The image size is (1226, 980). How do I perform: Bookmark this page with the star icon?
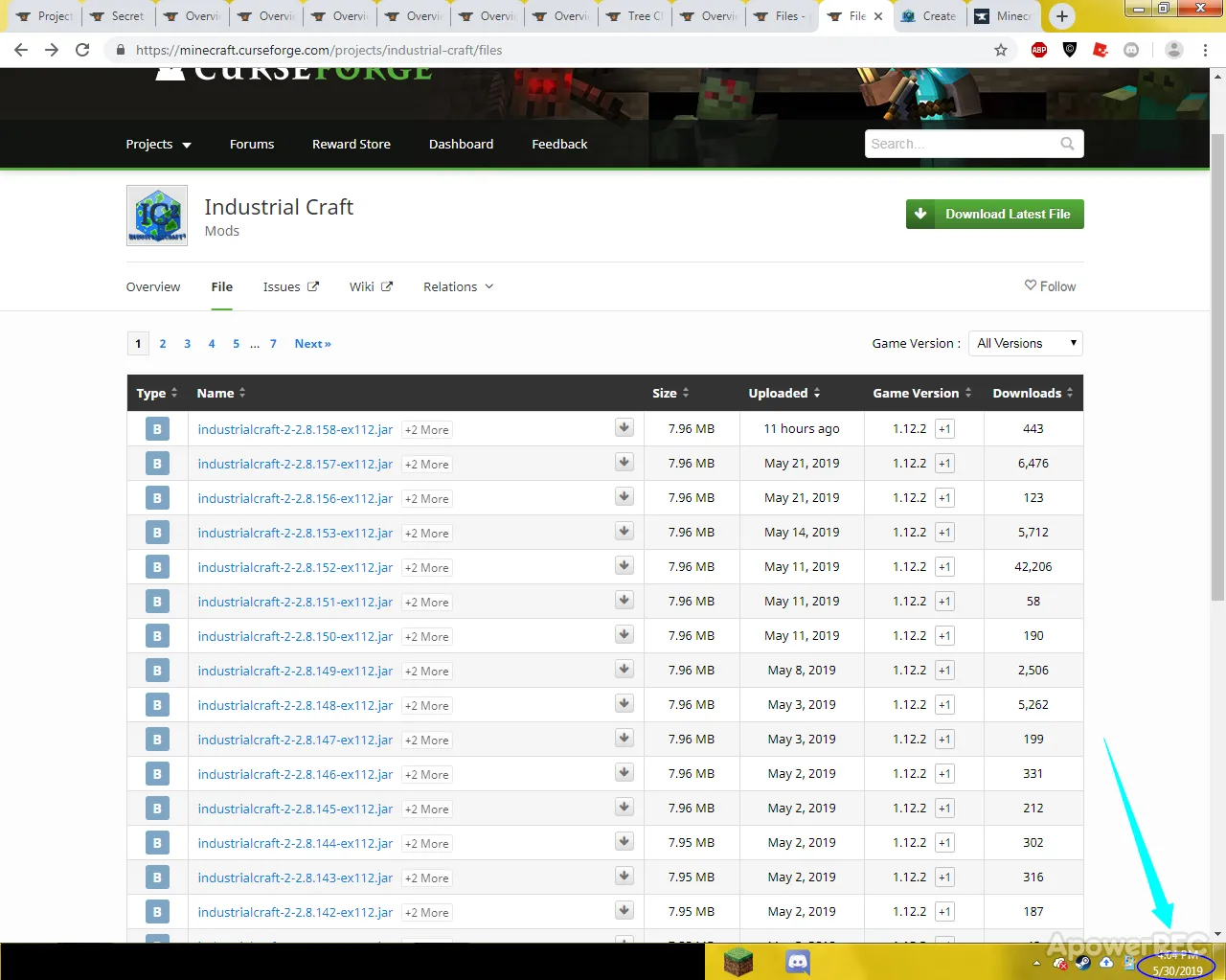coord(1001,50)
